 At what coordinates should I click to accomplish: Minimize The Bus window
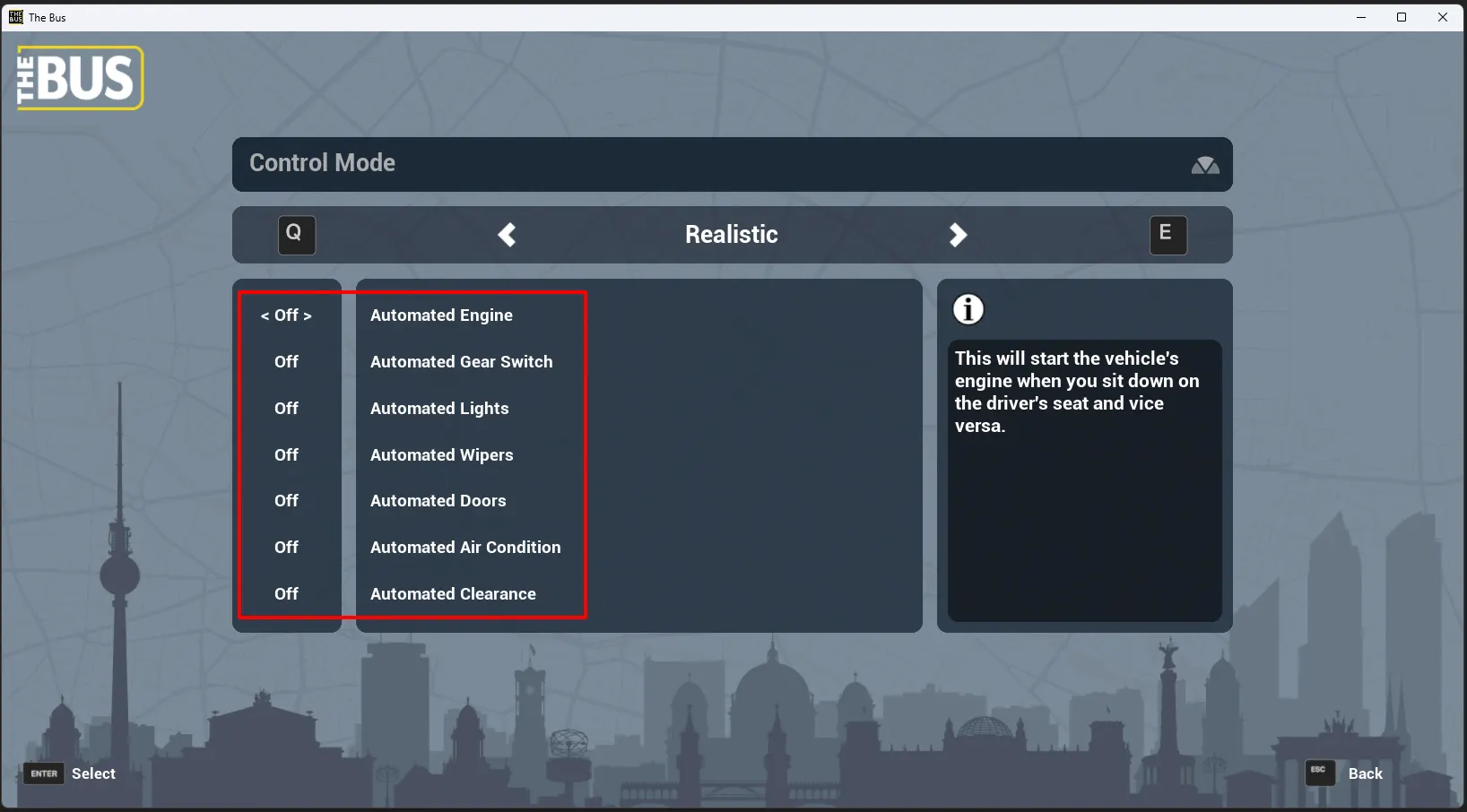[1361, 17]
